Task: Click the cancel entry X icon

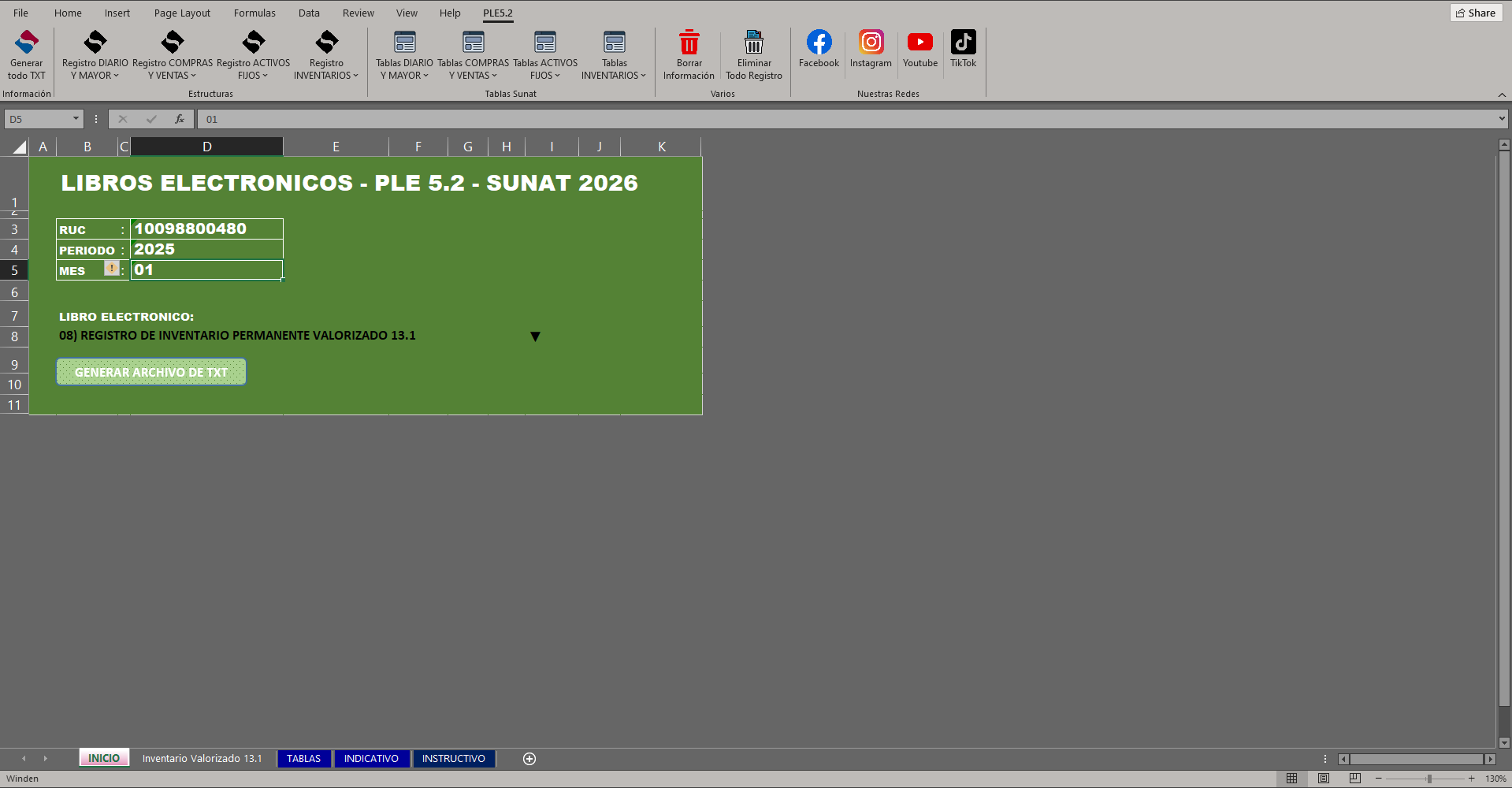Action: click(x=123, y=119)
